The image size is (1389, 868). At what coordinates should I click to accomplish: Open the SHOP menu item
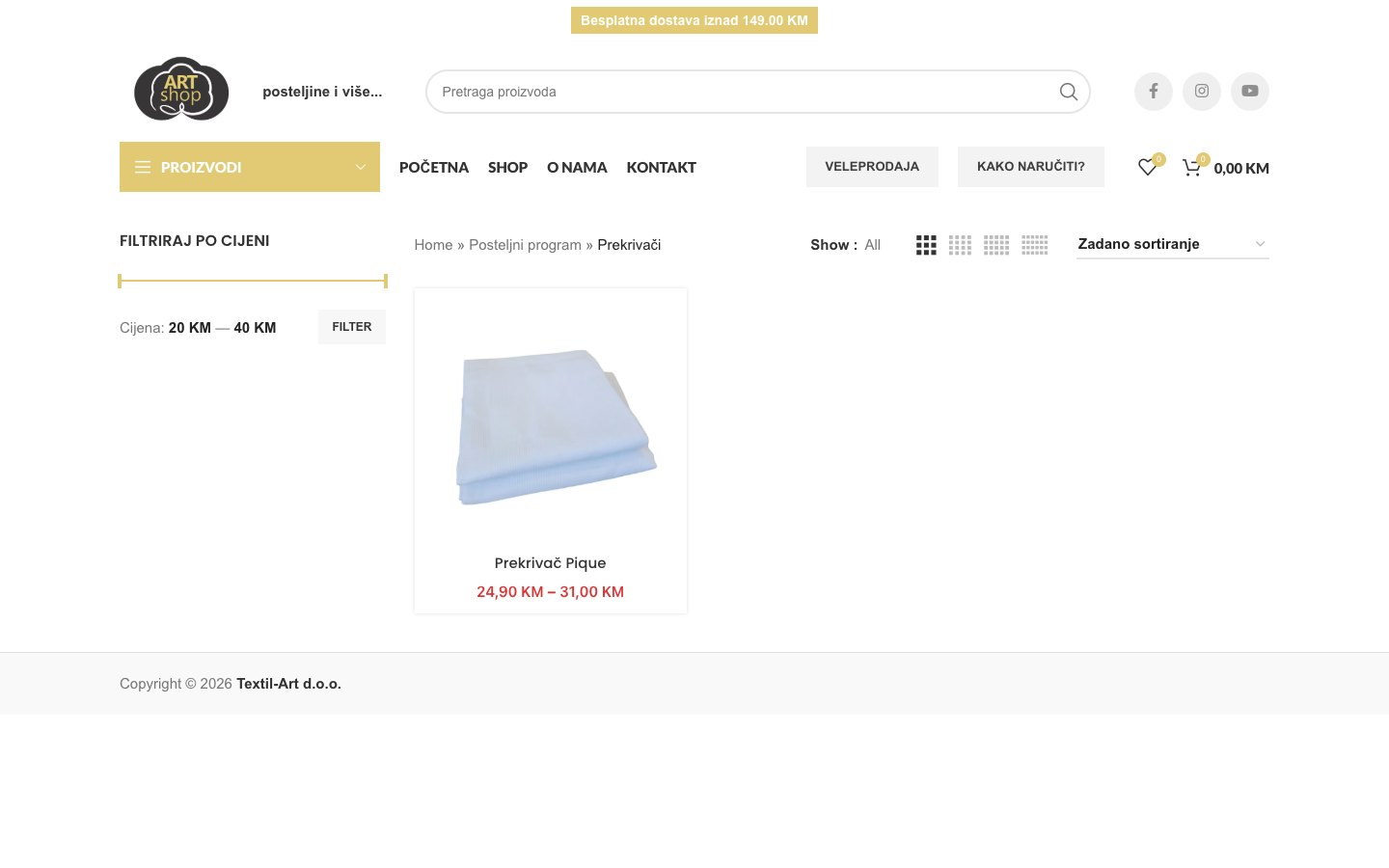[x=507, y=167]
